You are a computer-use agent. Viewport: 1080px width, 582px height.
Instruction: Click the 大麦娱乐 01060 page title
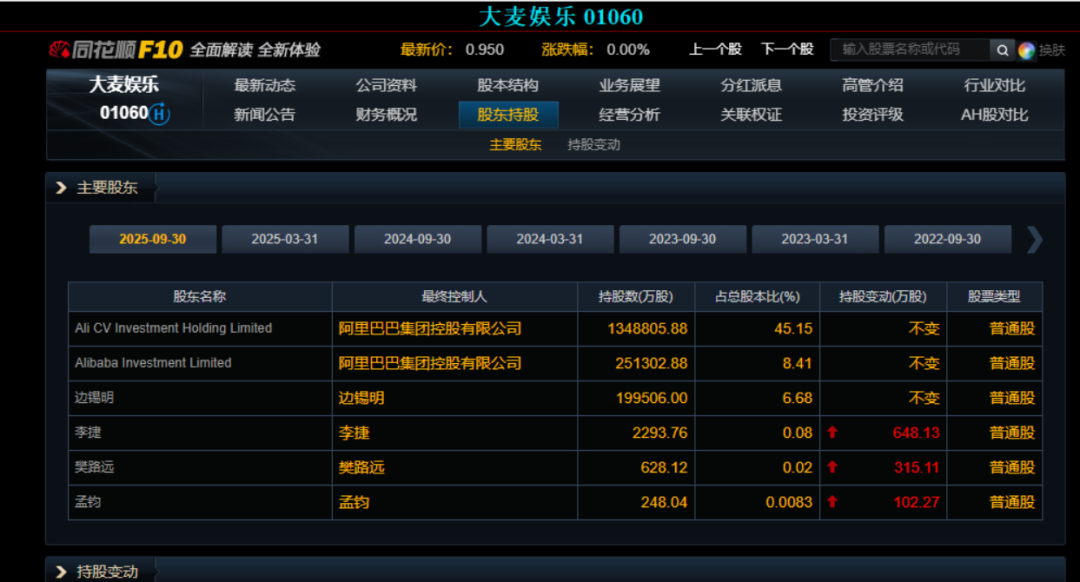point(561,16)
